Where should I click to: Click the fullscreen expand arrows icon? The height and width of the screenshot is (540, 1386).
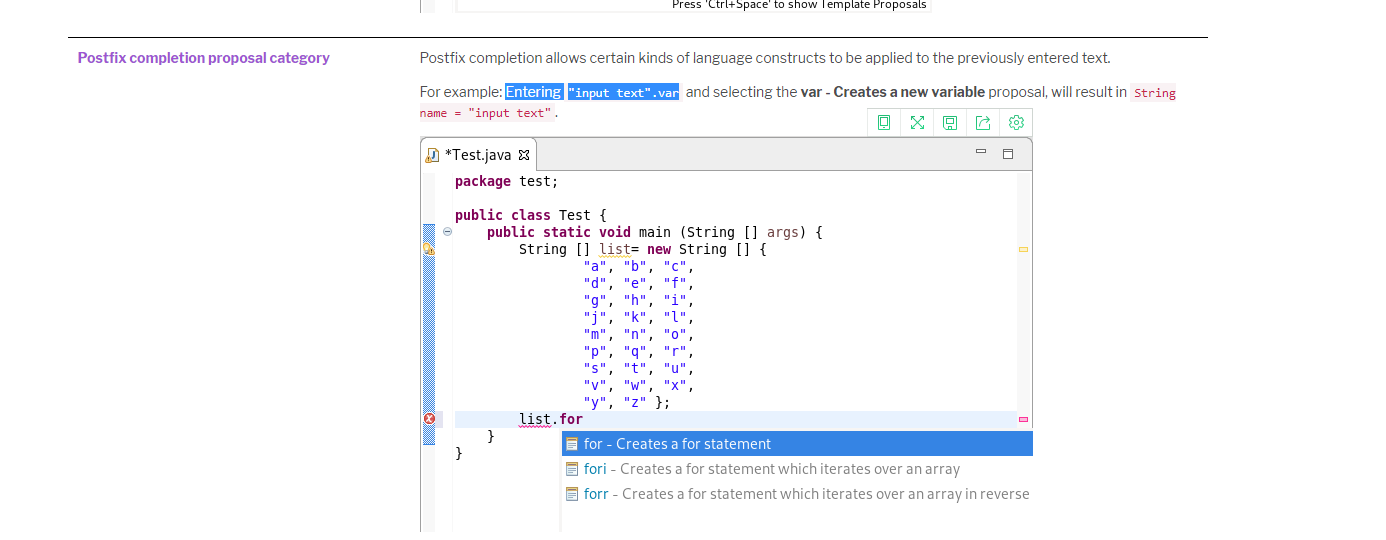pos(917,122)
